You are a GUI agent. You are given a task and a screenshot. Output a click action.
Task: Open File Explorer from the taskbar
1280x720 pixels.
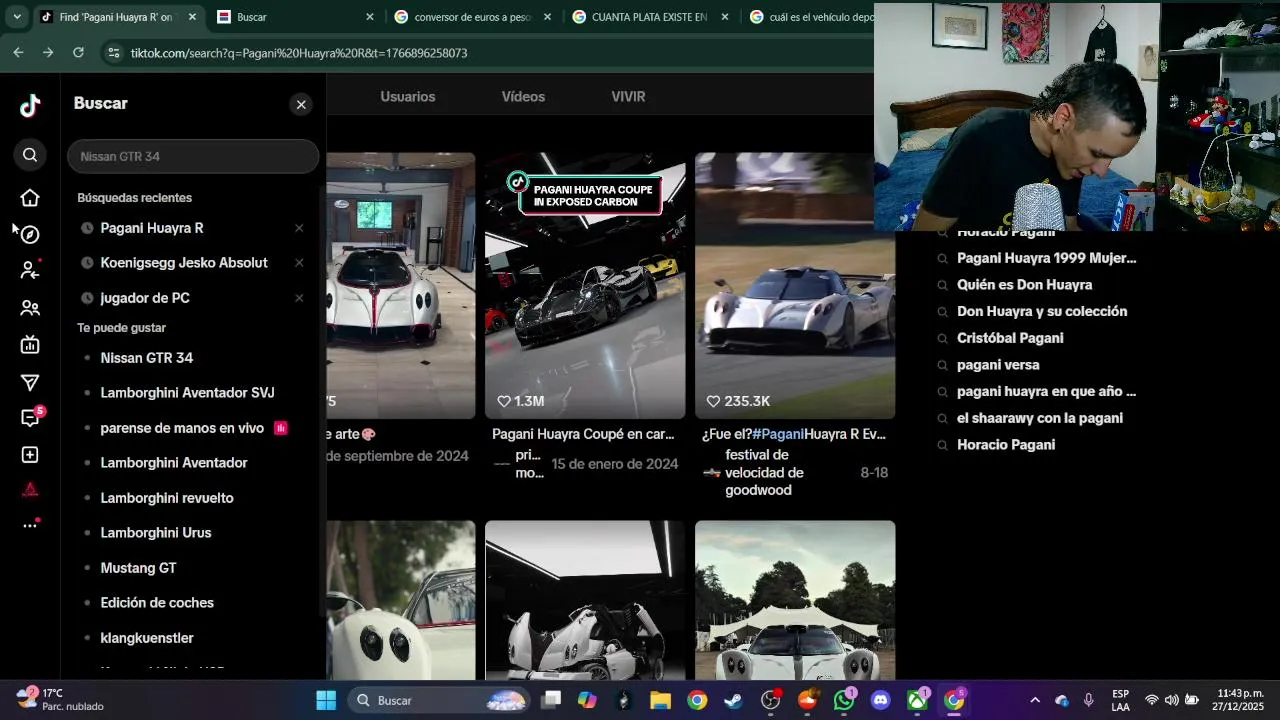(660, 700)
